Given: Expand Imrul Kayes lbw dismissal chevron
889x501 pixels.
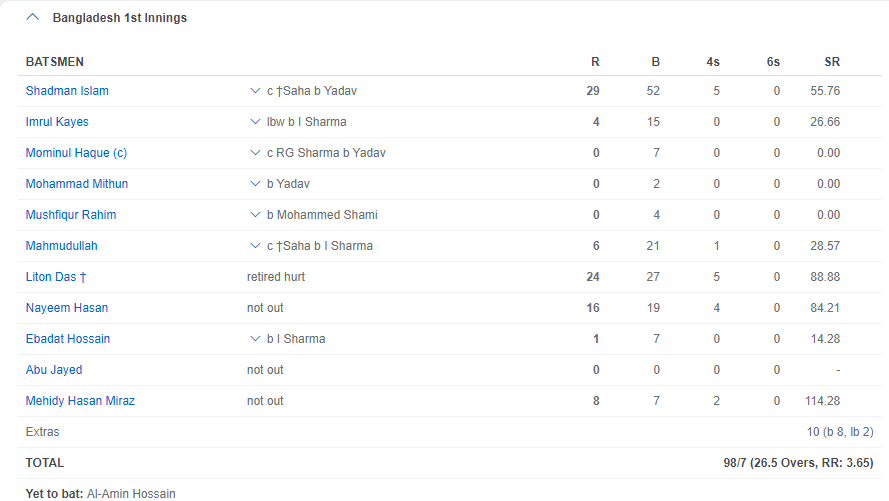Looking at the screenshot, I should pos(255,122).
